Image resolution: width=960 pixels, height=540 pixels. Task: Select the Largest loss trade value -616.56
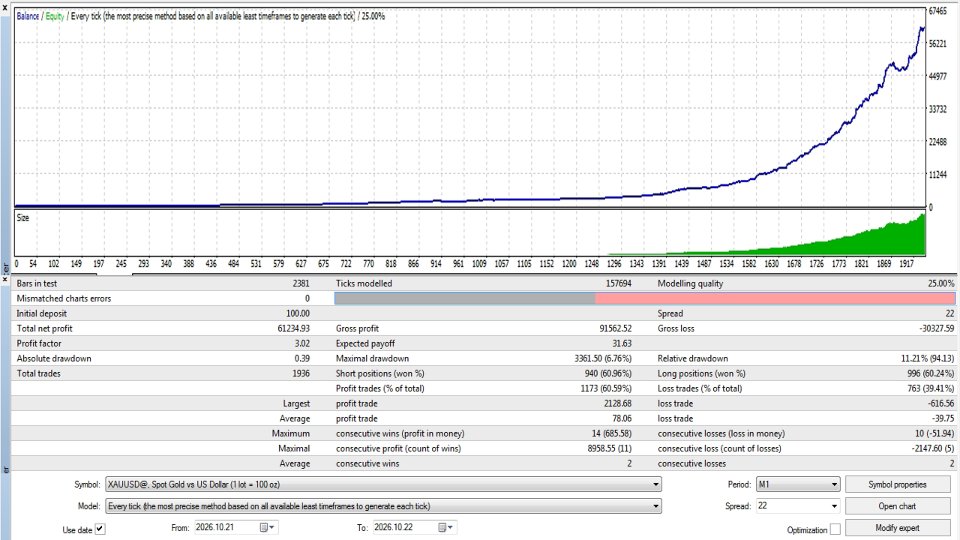(x=941, y=403)
